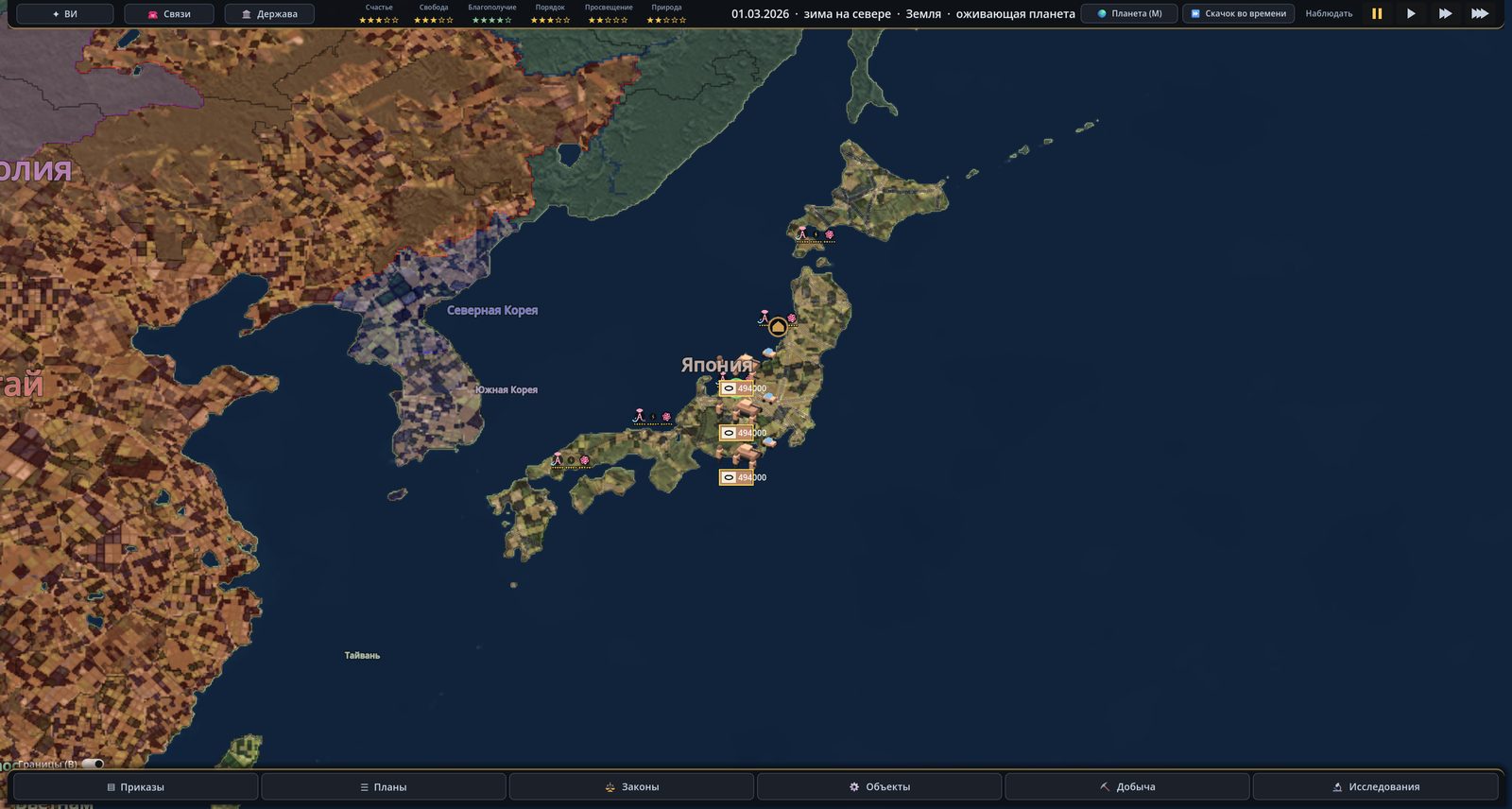Click the Япония country label on map

pos(716,365)
